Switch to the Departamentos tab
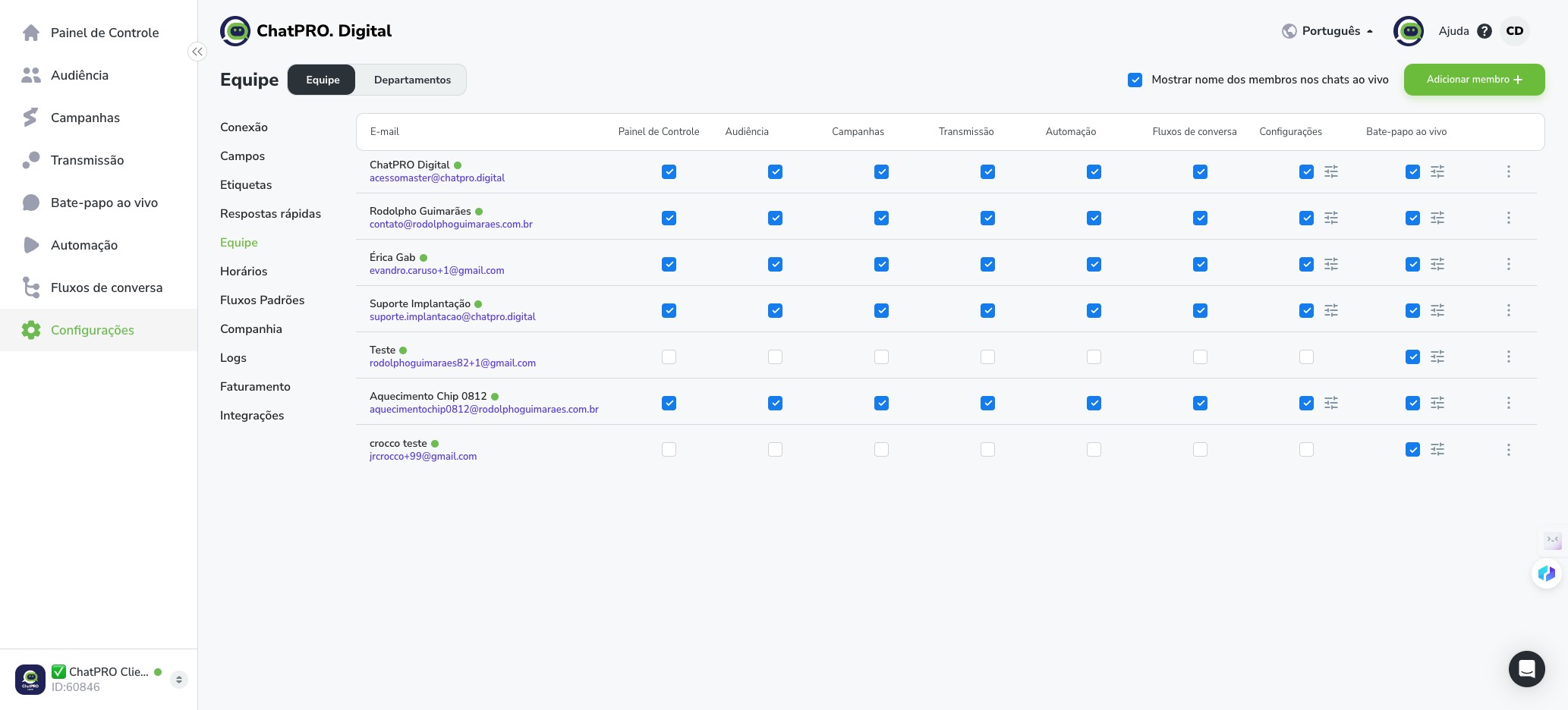This screenshot has height=710, width=1568. pos(412,80)
